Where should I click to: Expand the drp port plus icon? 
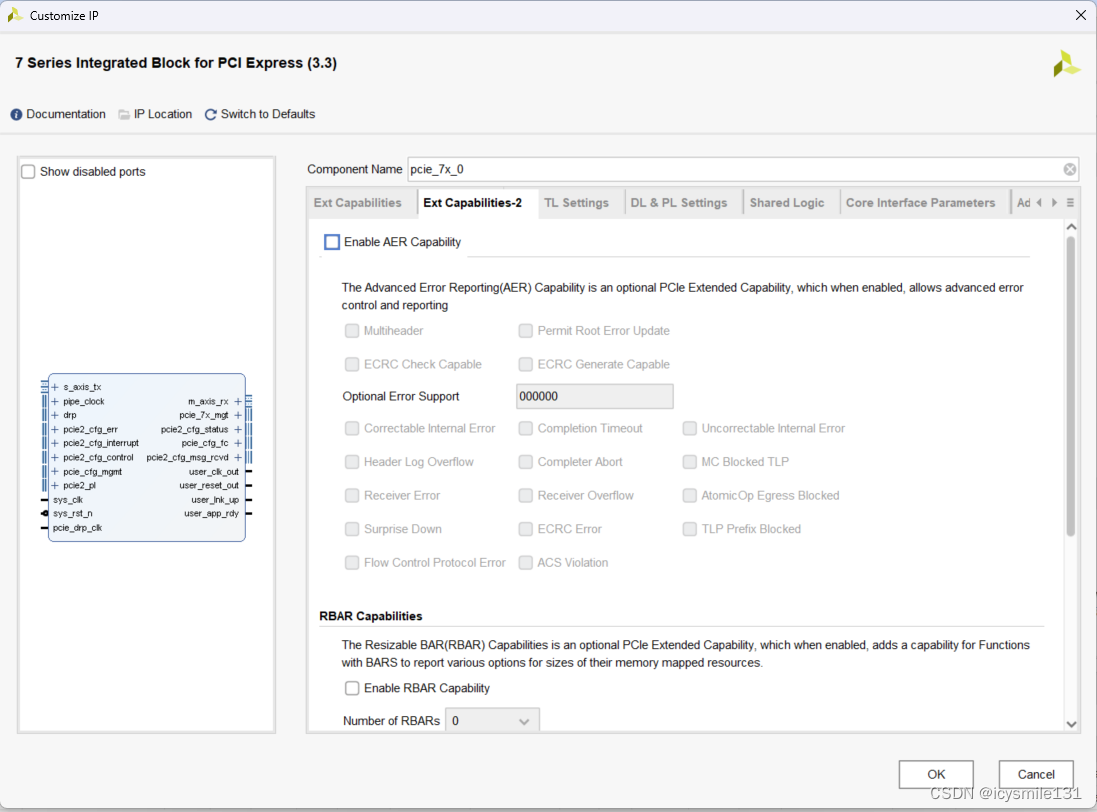55,415
